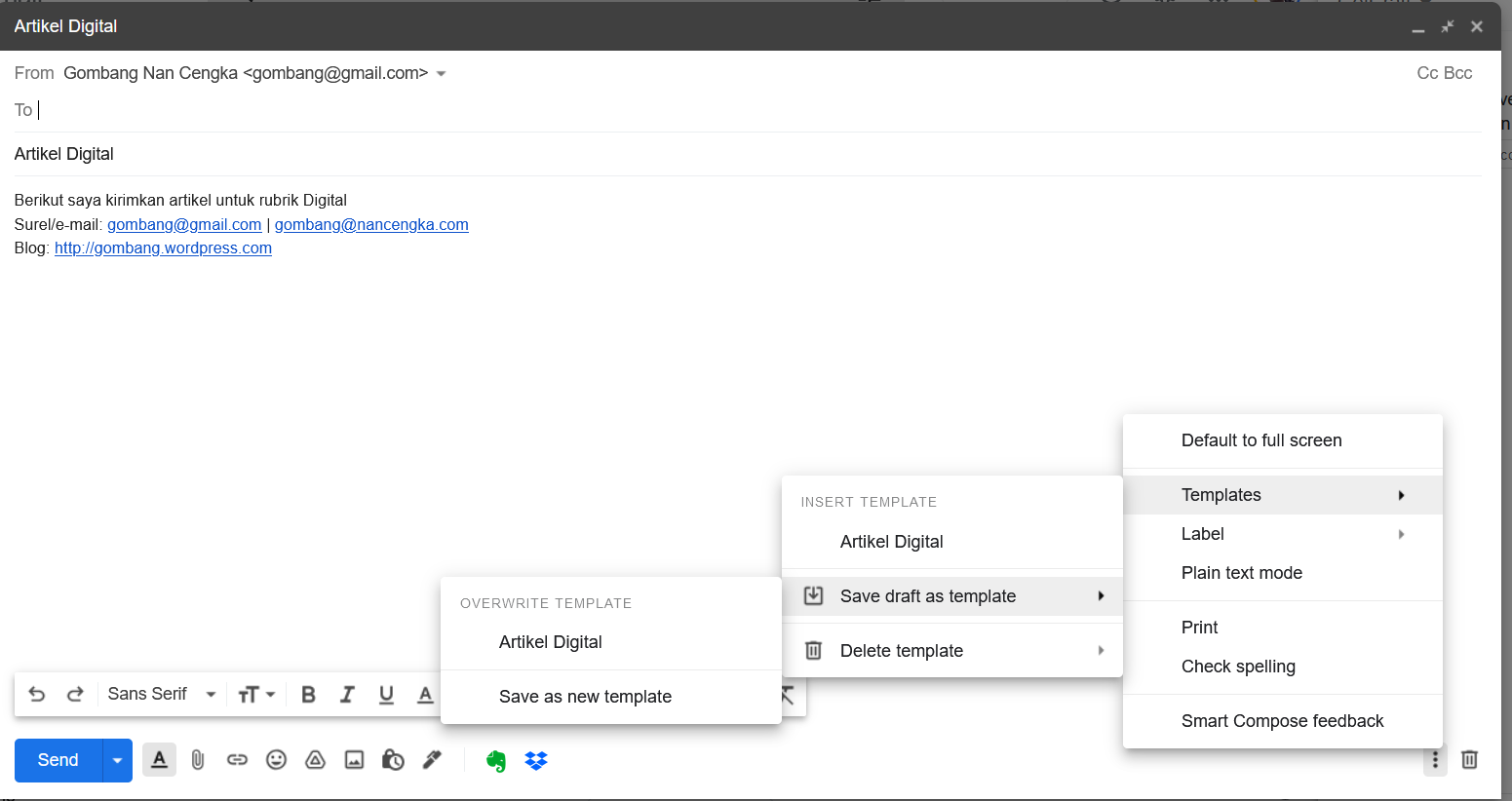Open more send options arrow
The image size is (1512, 801).
tap(117, 760)
